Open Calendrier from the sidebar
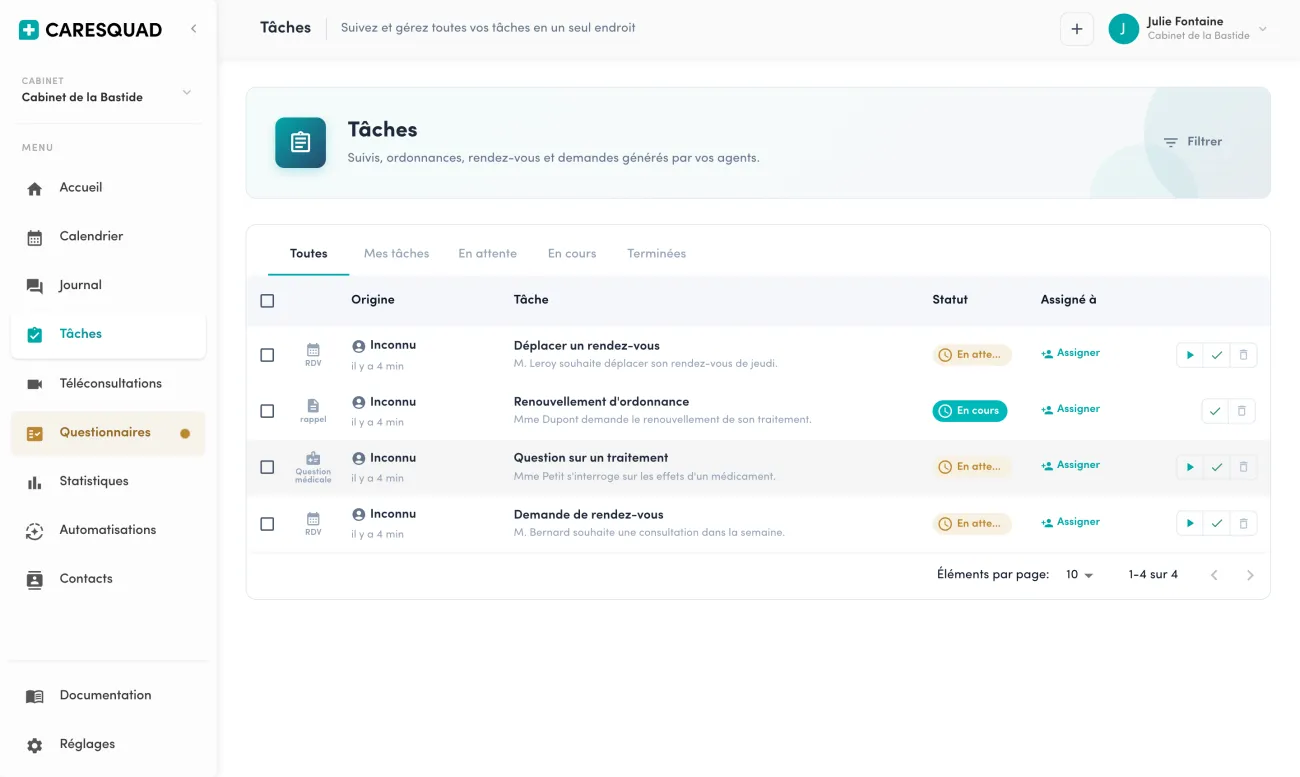Image resolution: width=1300 pixels, height=777 pixels. pos(108,237)
